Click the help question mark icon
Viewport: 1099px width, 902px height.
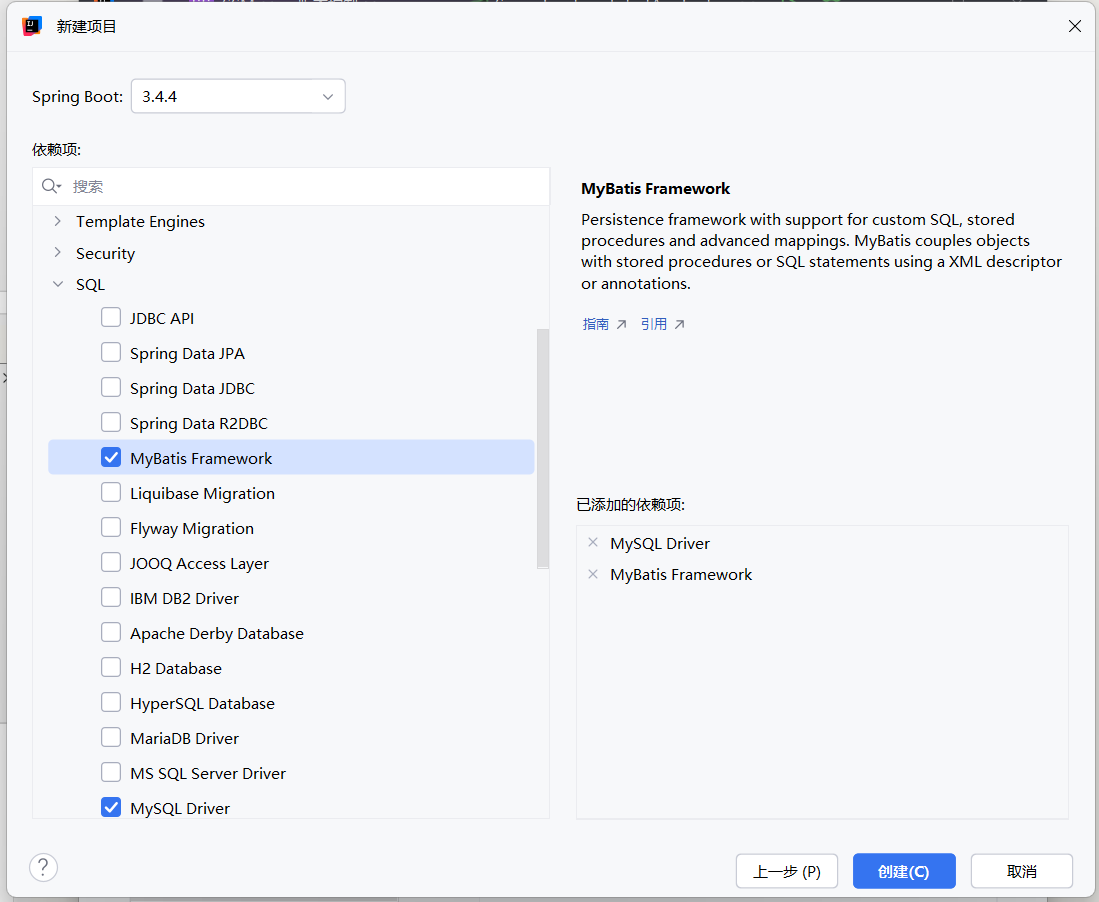click(44, 867)
